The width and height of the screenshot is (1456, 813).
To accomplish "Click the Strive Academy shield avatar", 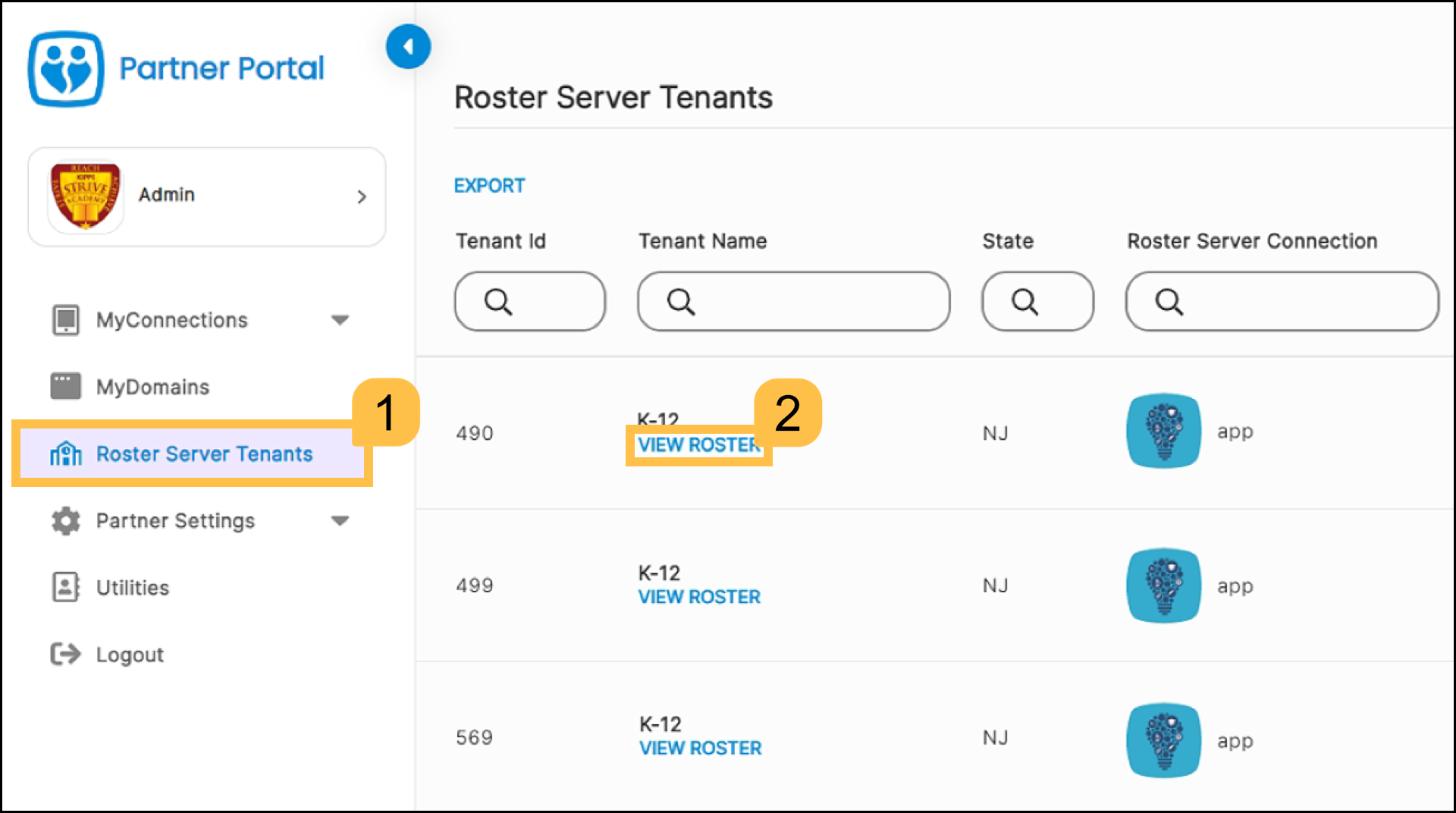I will tap(85, 196).
